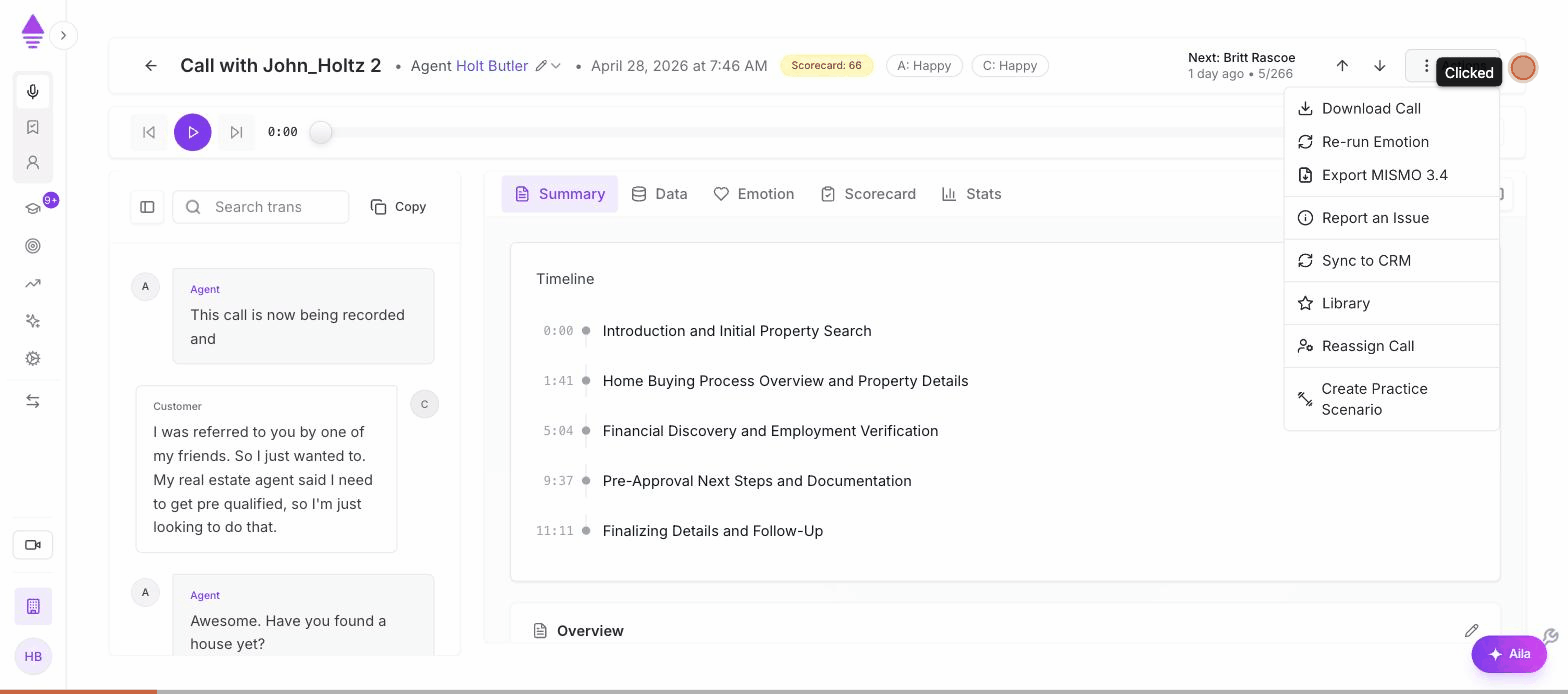Toggle the transcript panel layout icon
The width and height of the screenshot is (1568, 694).
pyautogui.click(x=147, y=207)
